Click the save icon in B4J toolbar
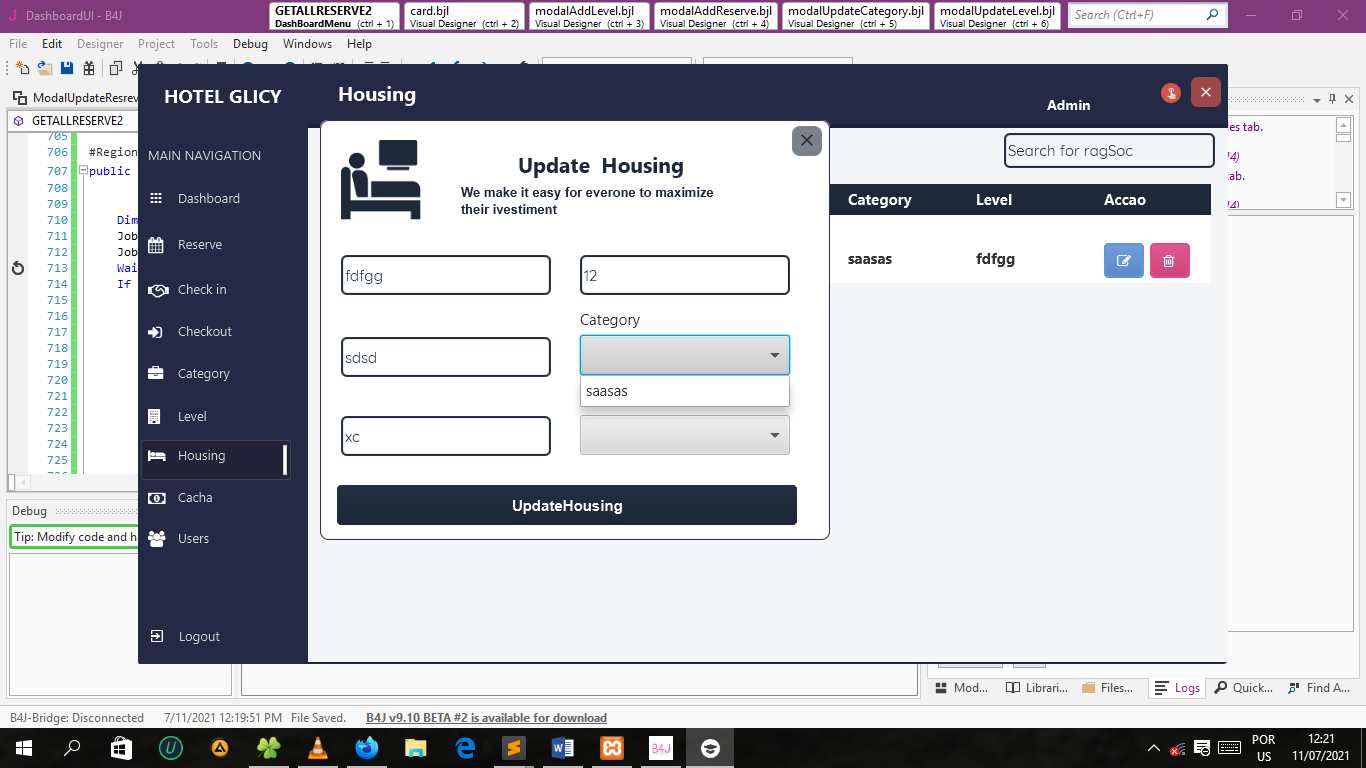 [67, 68]
